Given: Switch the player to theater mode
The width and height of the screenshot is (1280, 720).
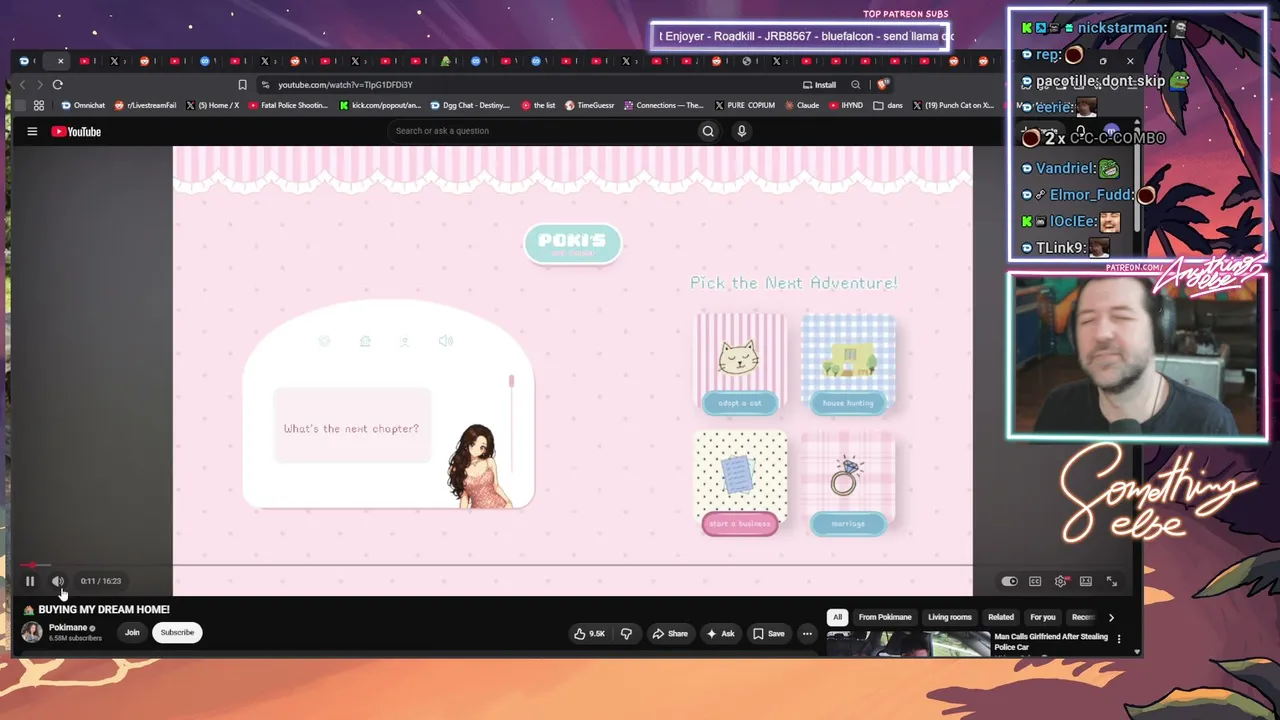Looking at the screenshot, I should pos(1086,581).
